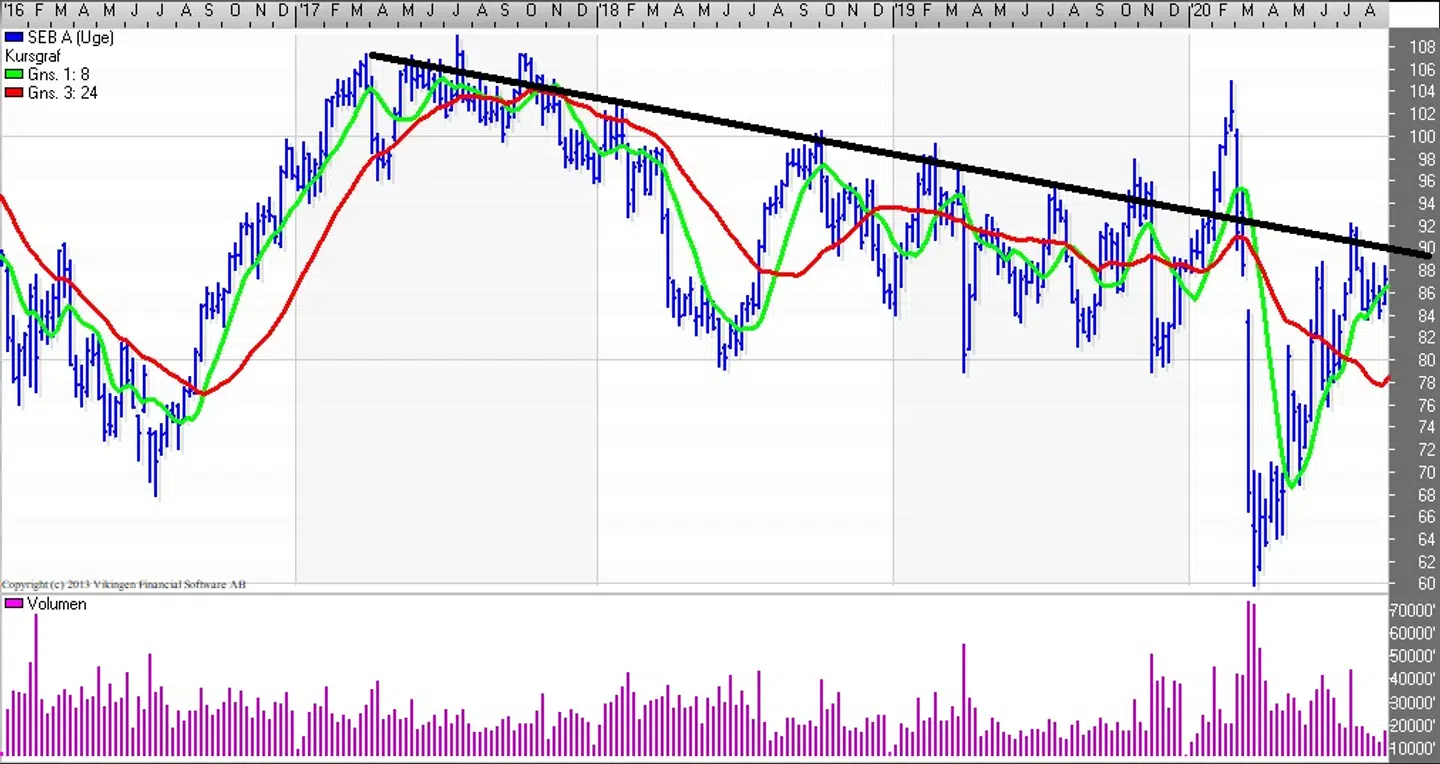The image size is (1440, 764).
Task: Click the Vikingen Financial Software copyright text
Action: tap(123, 584)
